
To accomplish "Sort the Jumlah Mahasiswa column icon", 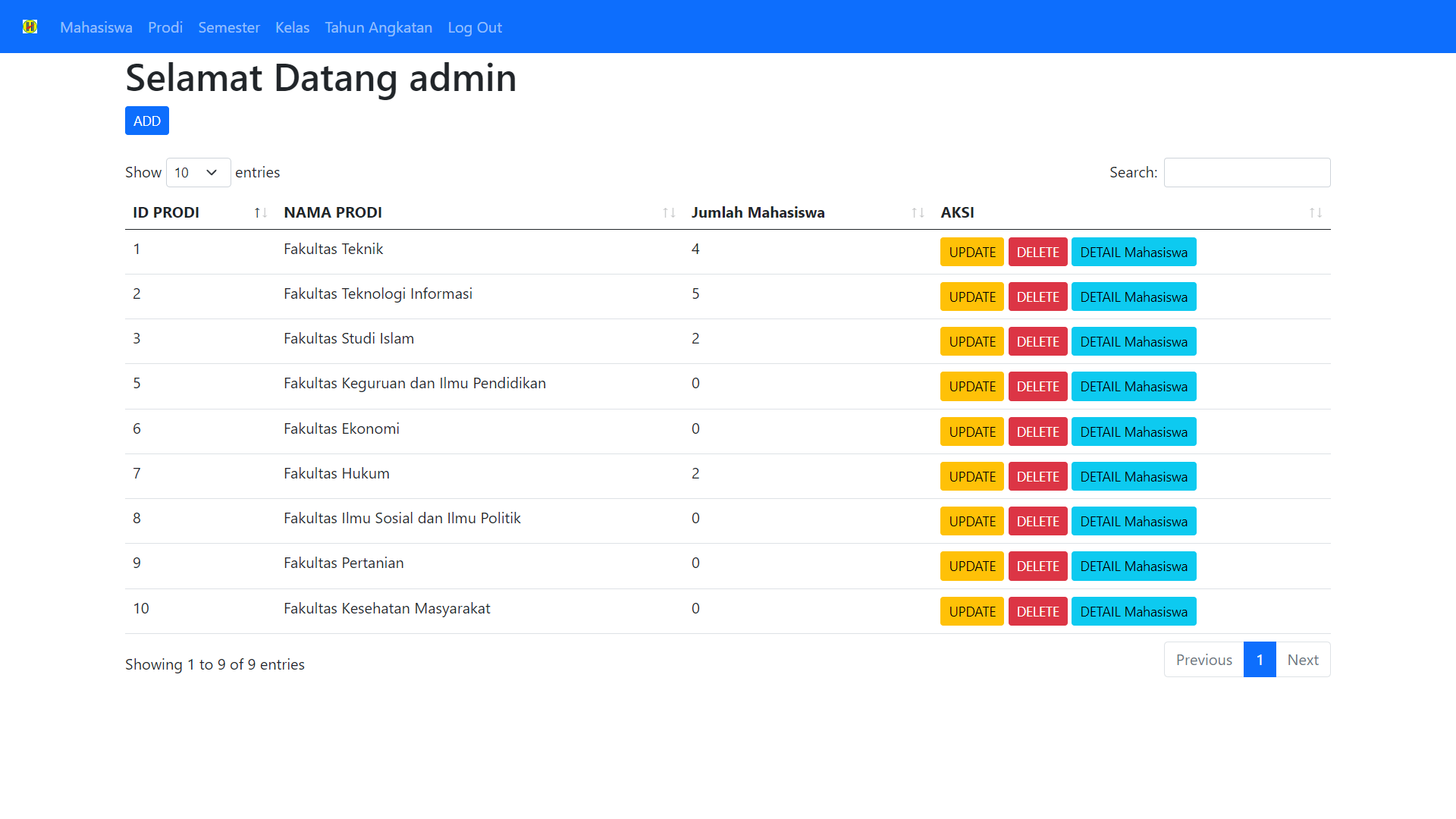I will [916, 213].
